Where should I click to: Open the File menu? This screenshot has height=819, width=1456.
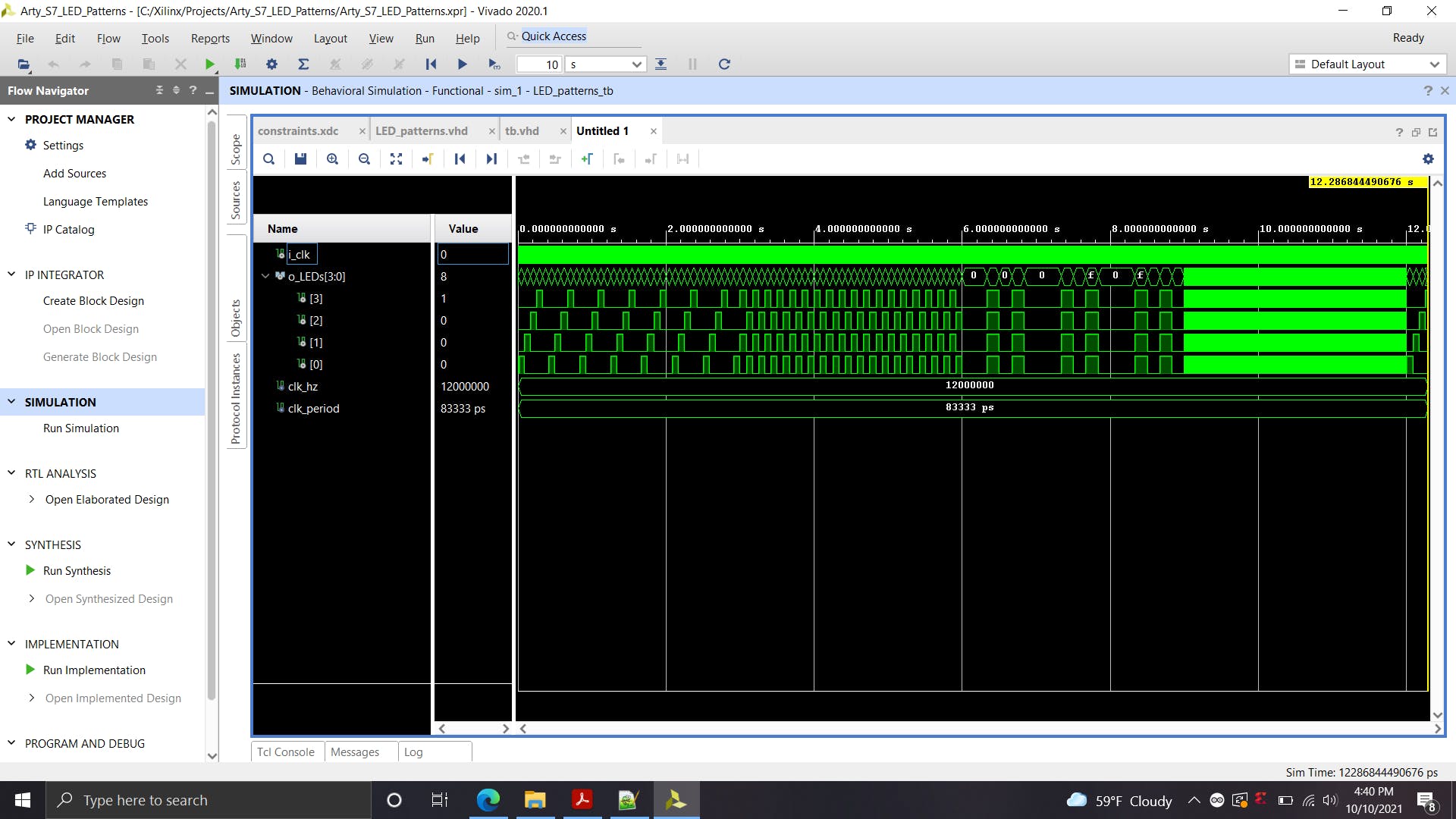(25, 38)
